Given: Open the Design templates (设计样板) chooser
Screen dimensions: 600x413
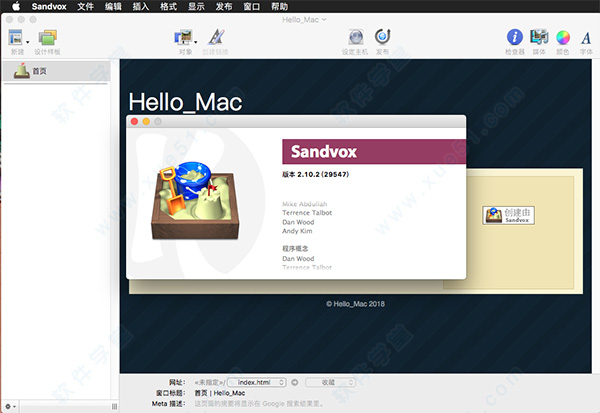Looking at the screenshot, I should (47, 38).
